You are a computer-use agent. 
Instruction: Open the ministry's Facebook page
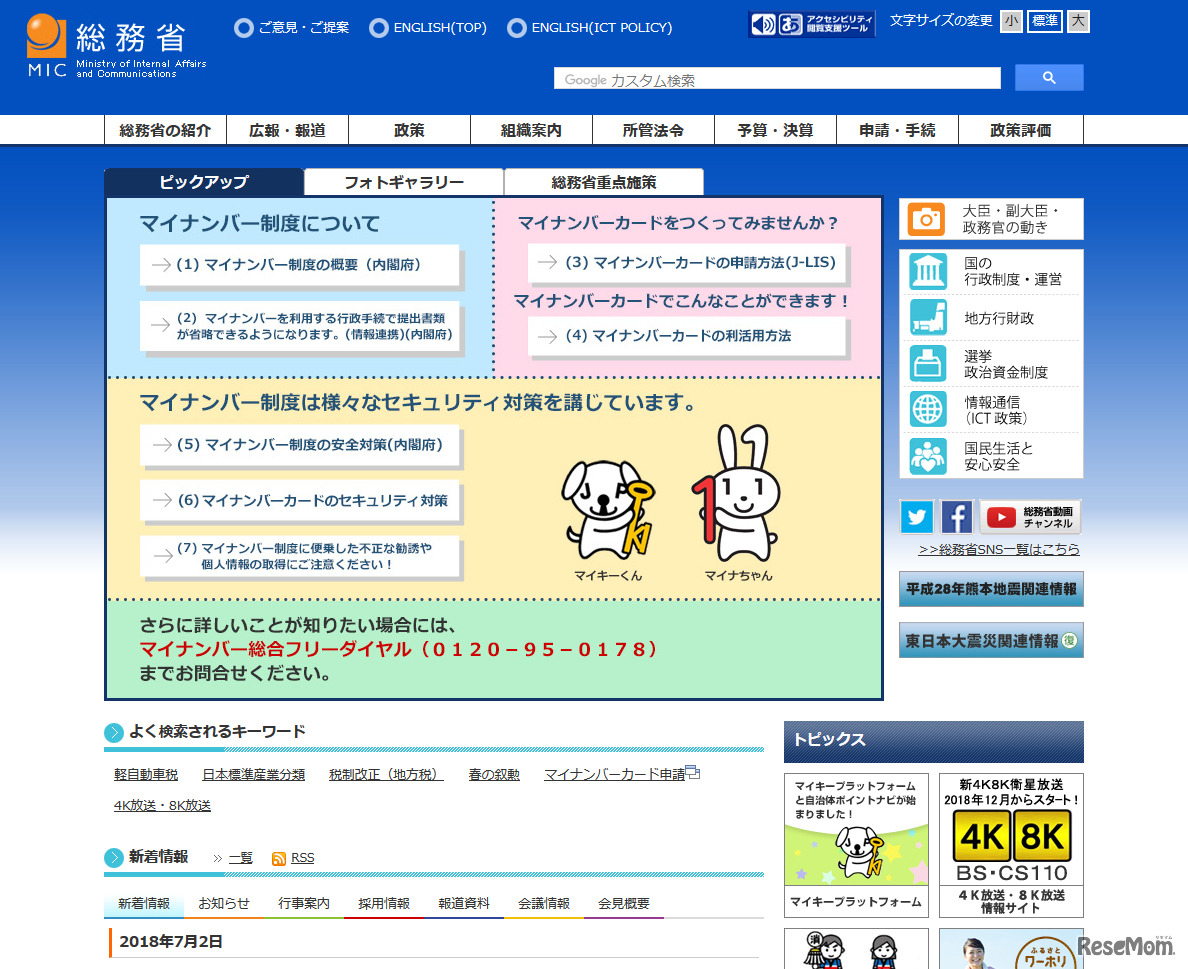(956, 516)
